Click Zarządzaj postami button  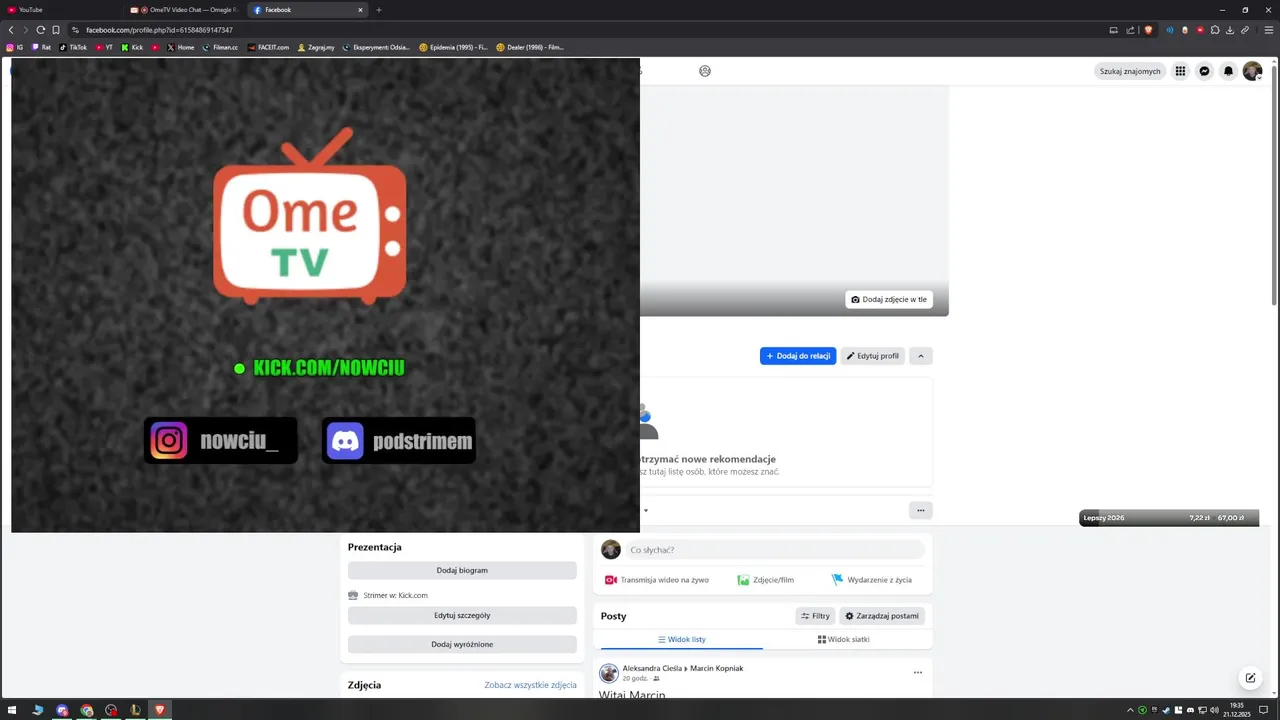coord(882,616)
